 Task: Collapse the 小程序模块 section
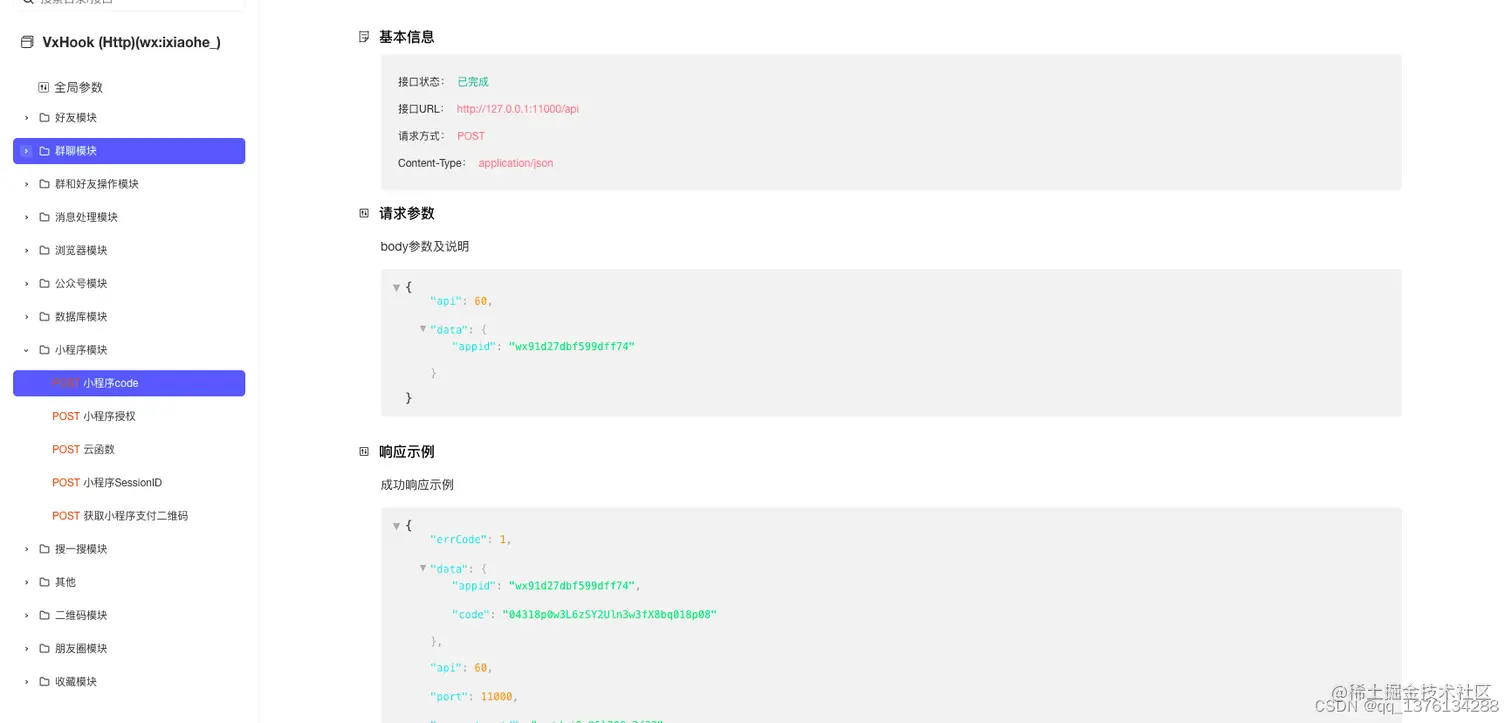point(25,349)
